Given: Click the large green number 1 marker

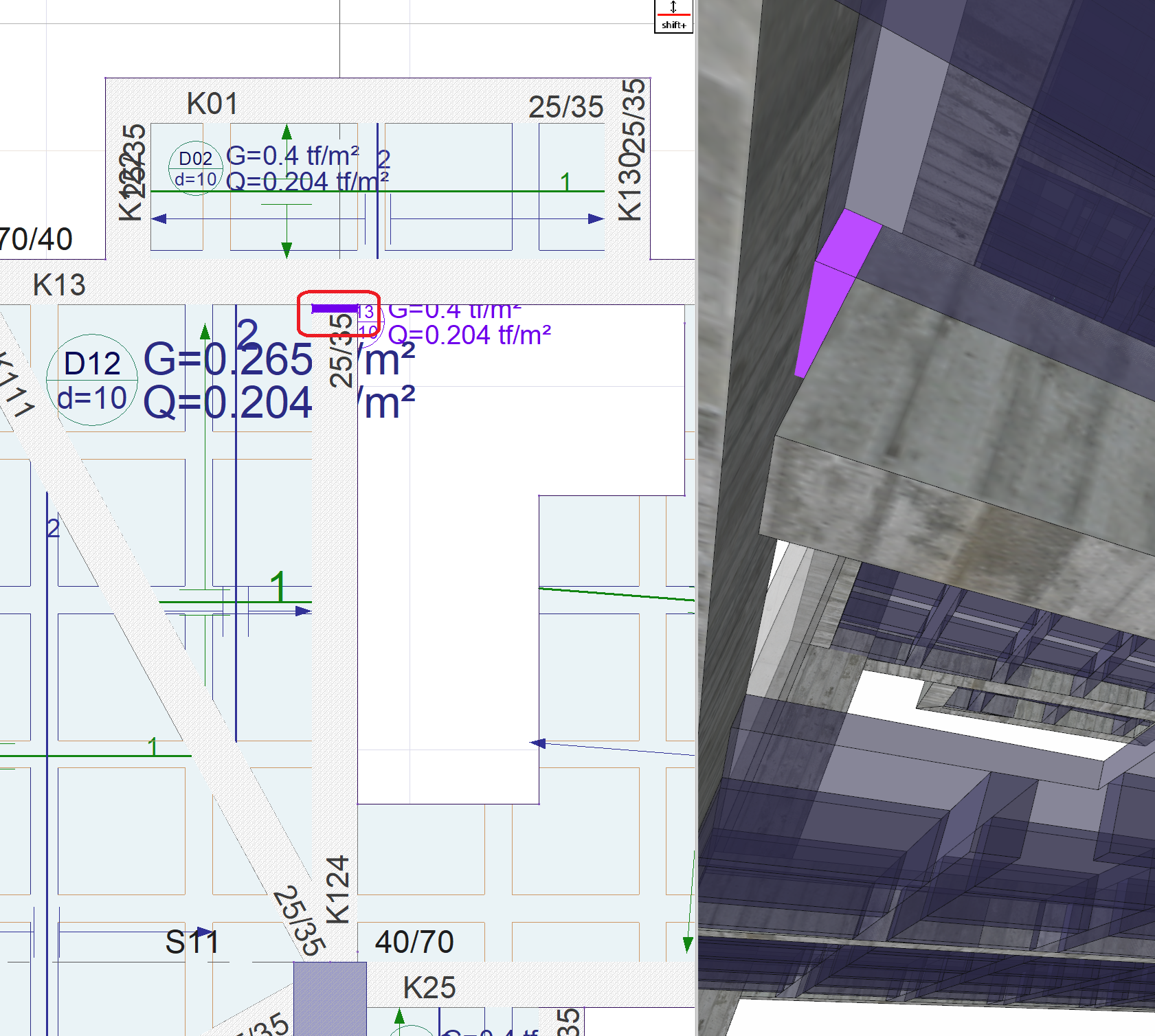Looking at the screenshot, I should [278, 587].
